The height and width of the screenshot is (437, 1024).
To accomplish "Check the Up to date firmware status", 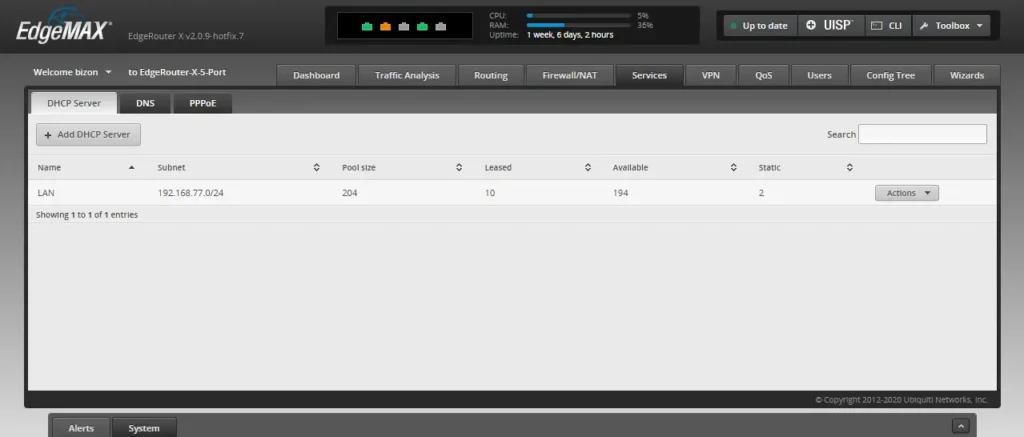I will point(760,25).
